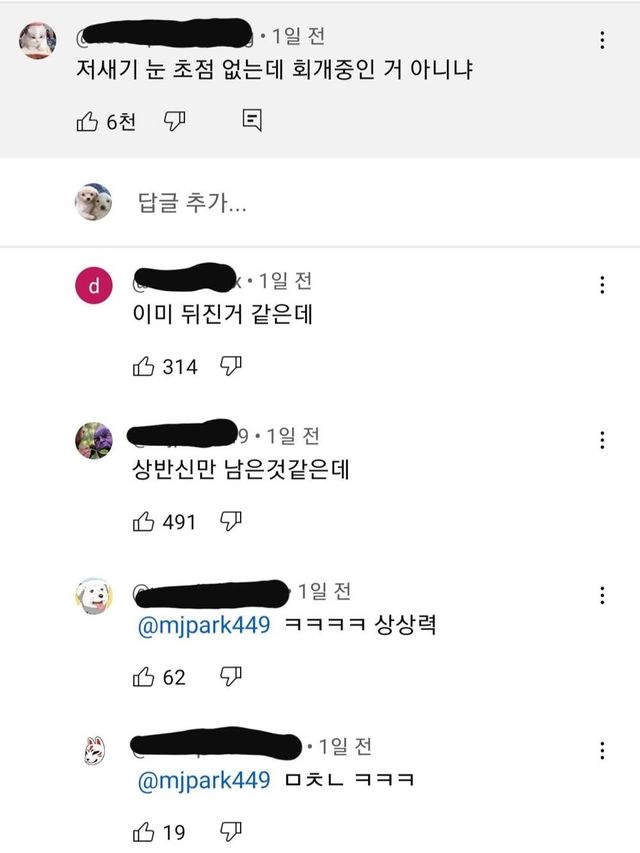The image size is (640, 853).
Task: Like the top comment with 6천 likes
Action: (x=87, y=121)
